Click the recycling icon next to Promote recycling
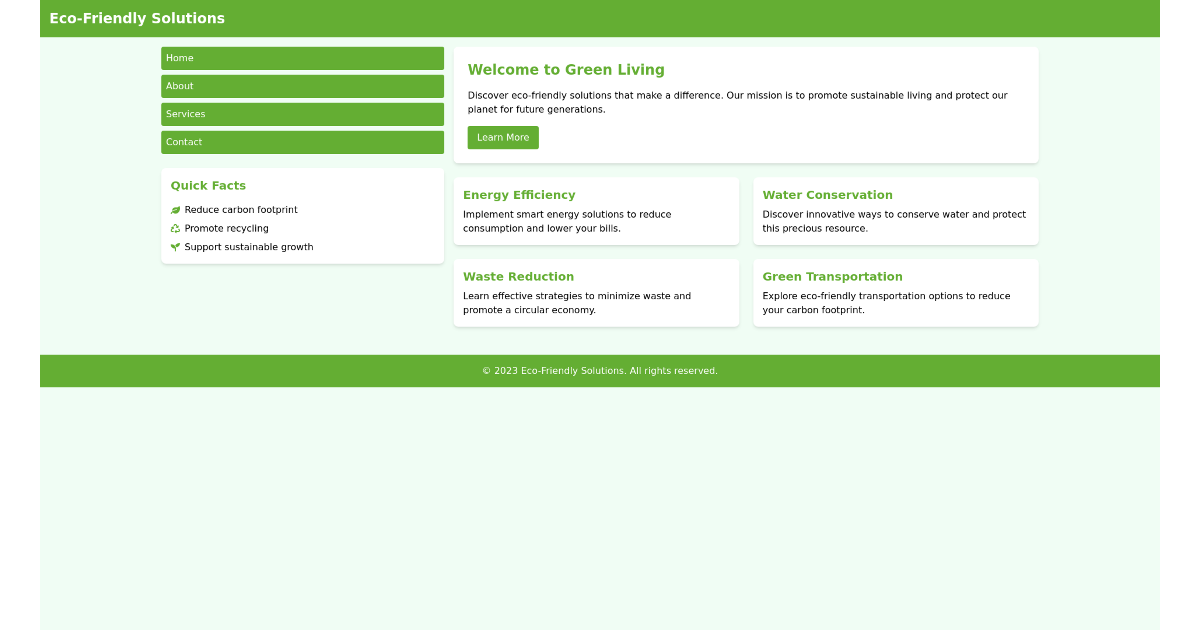The height and width of the screenshot is (630, 1200). 176,228
